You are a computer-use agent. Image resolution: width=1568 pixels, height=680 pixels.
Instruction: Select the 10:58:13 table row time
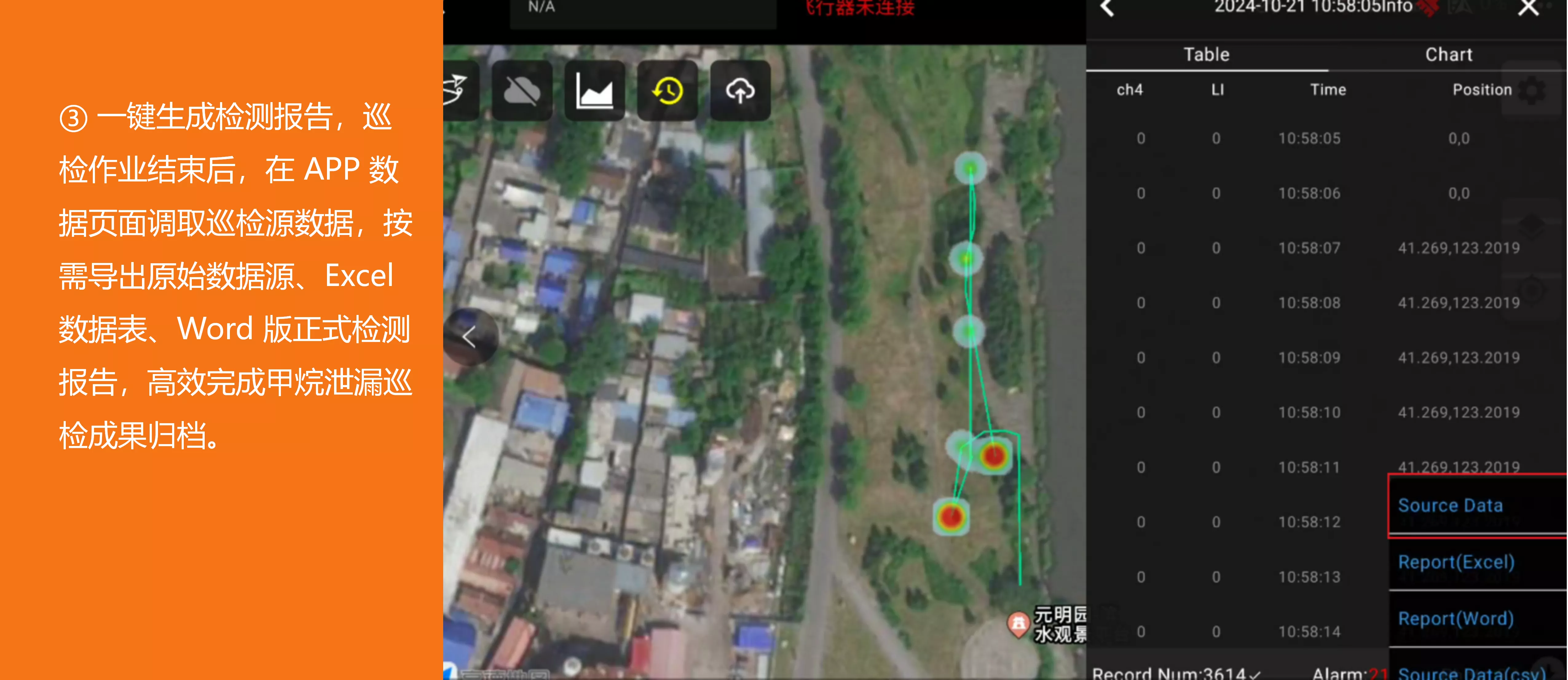1309,578
